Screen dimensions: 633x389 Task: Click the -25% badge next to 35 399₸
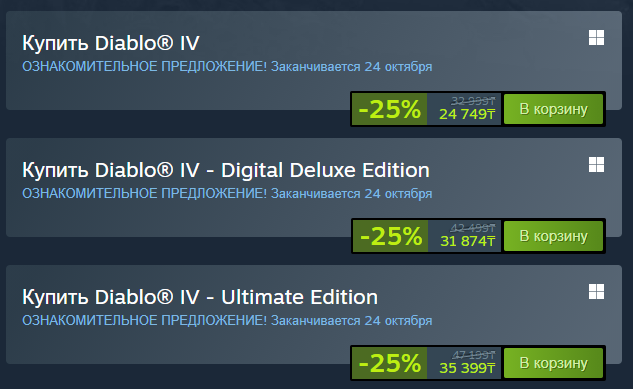click(x=390, y=363)
